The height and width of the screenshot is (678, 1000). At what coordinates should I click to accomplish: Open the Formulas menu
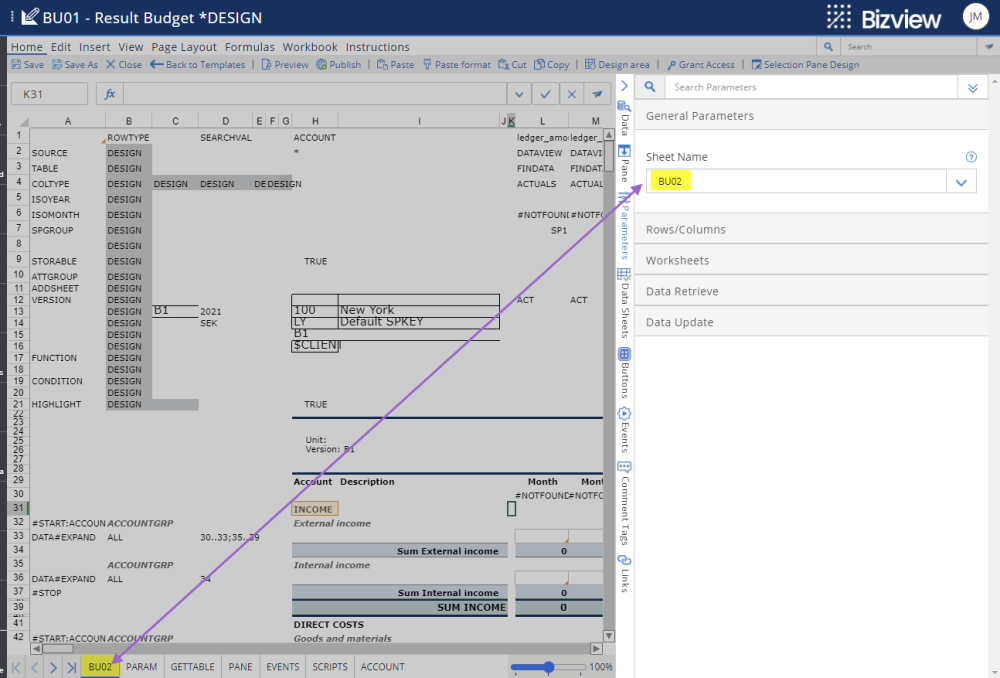point(249,47)
